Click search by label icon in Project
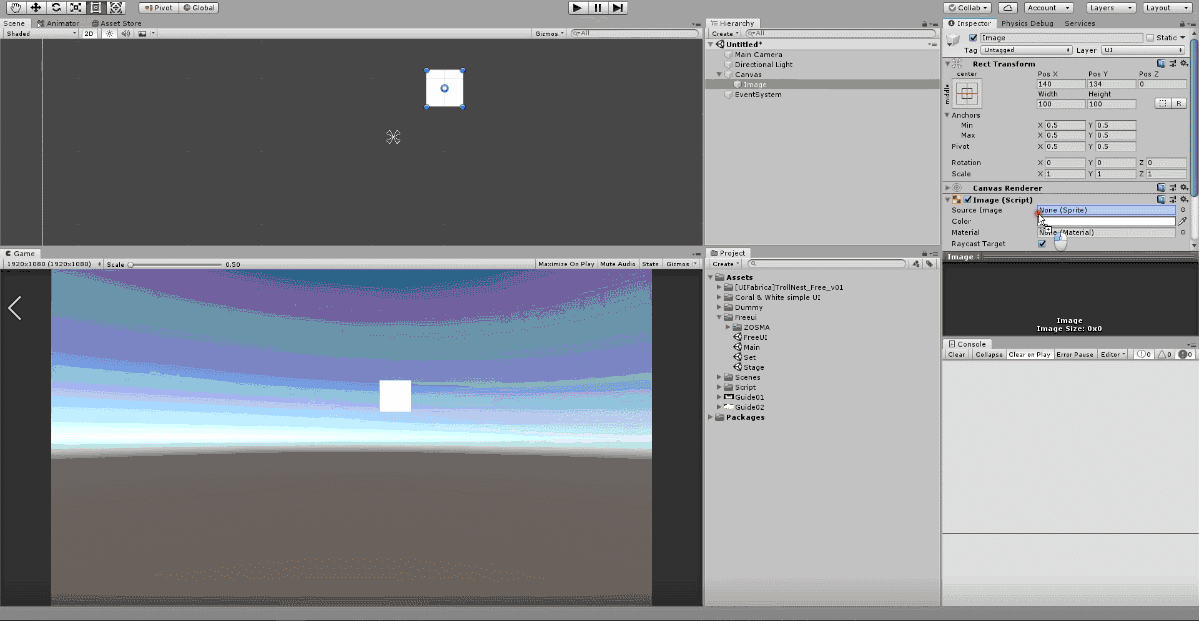This screenshot has height=621, width=1199. pos(929,264)
